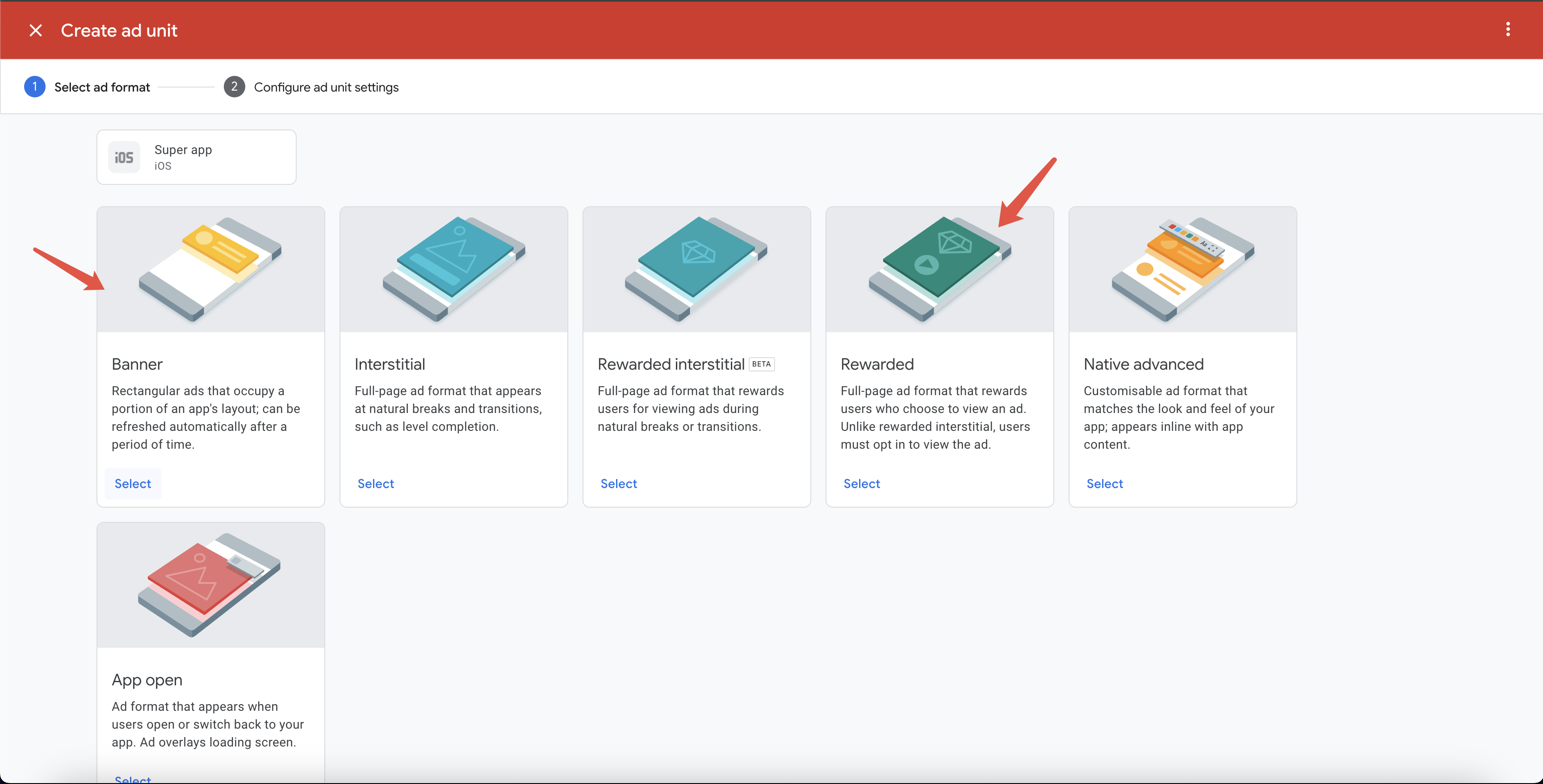Click the Native advanced ad illustration
This screenshot has height=784, width=1543.
(x=1182, y=269)
